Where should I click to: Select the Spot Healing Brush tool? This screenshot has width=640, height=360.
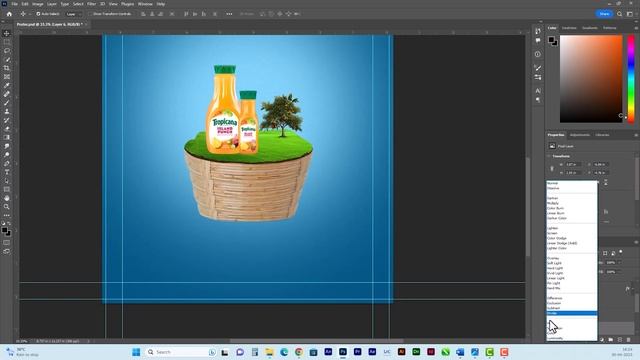(7, 94)
